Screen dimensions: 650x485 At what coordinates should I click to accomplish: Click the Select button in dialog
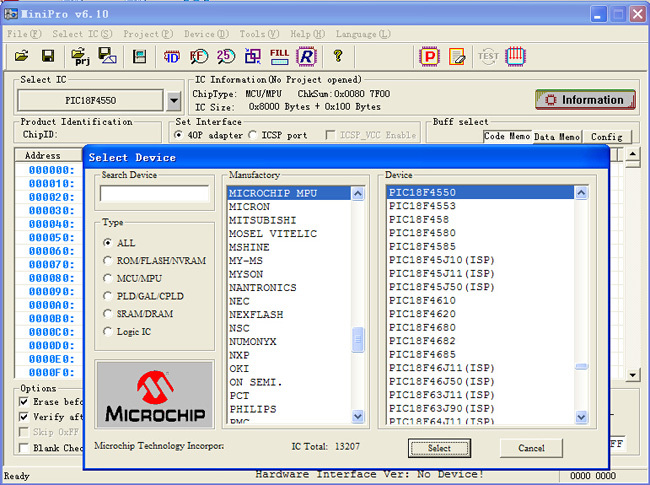[x=439, y=448]
